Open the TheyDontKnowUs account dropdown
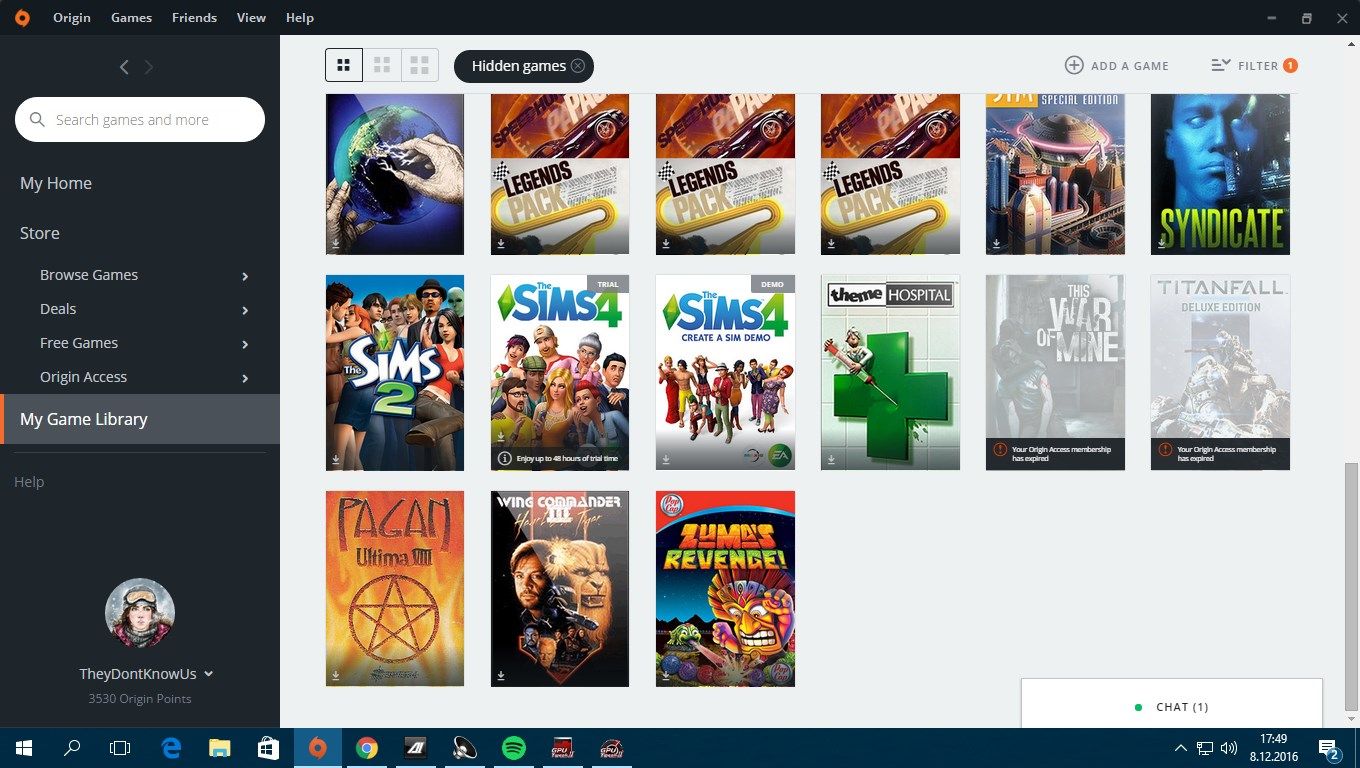The width and height of the screenshot is (1360, 768). click(x=147, y=674)
